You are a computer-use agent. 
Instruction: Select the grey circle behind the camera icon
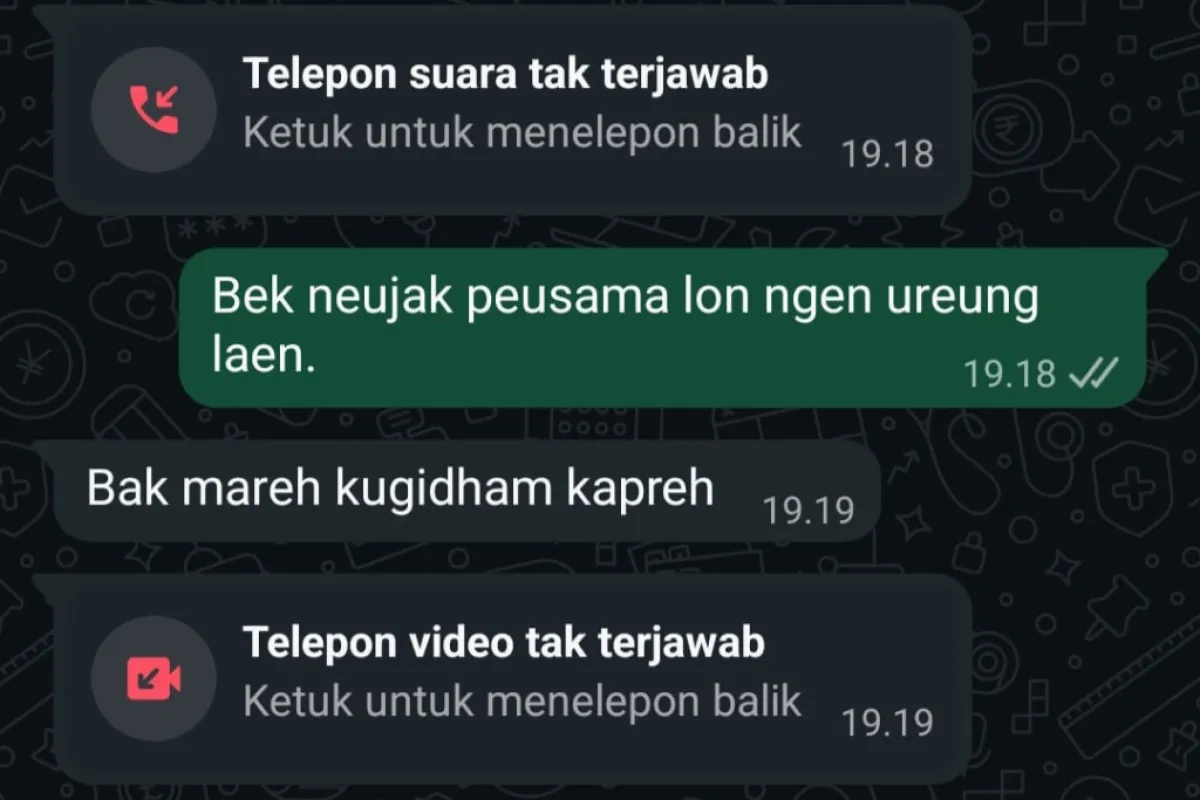(x=153, y=678)
